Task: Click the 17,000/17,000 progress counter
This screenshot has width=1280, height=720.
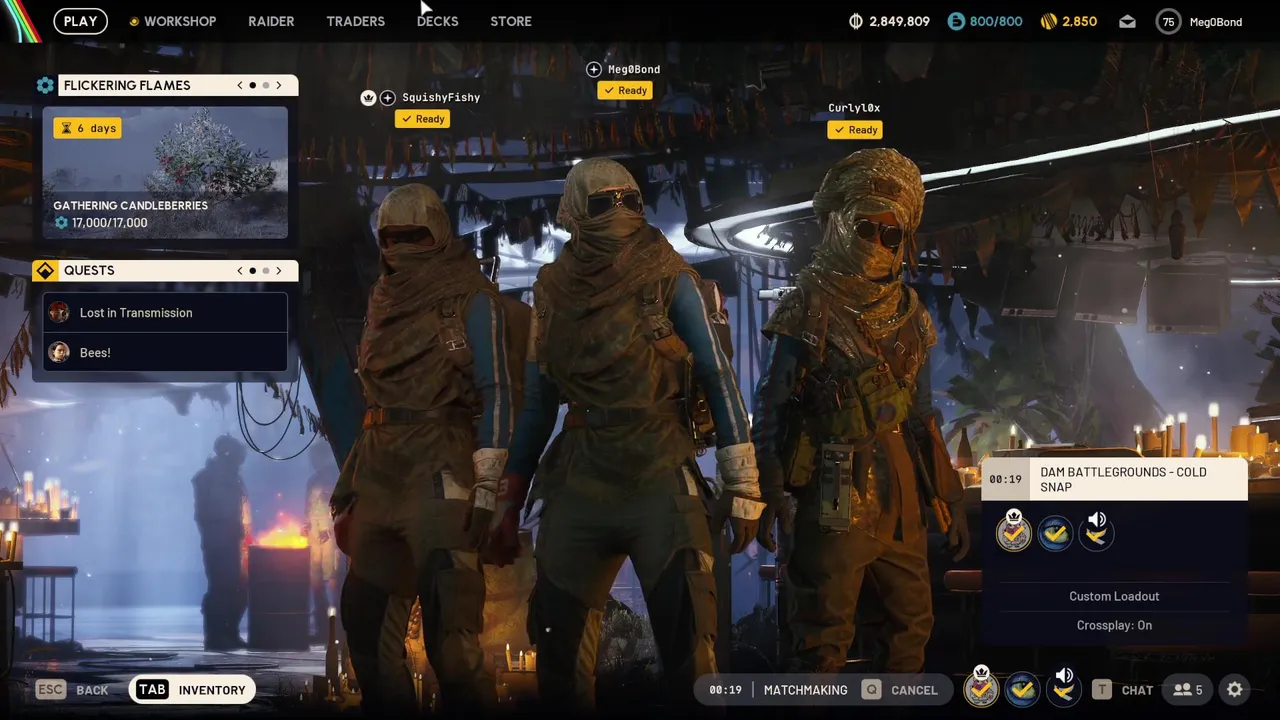Action: 101,222
